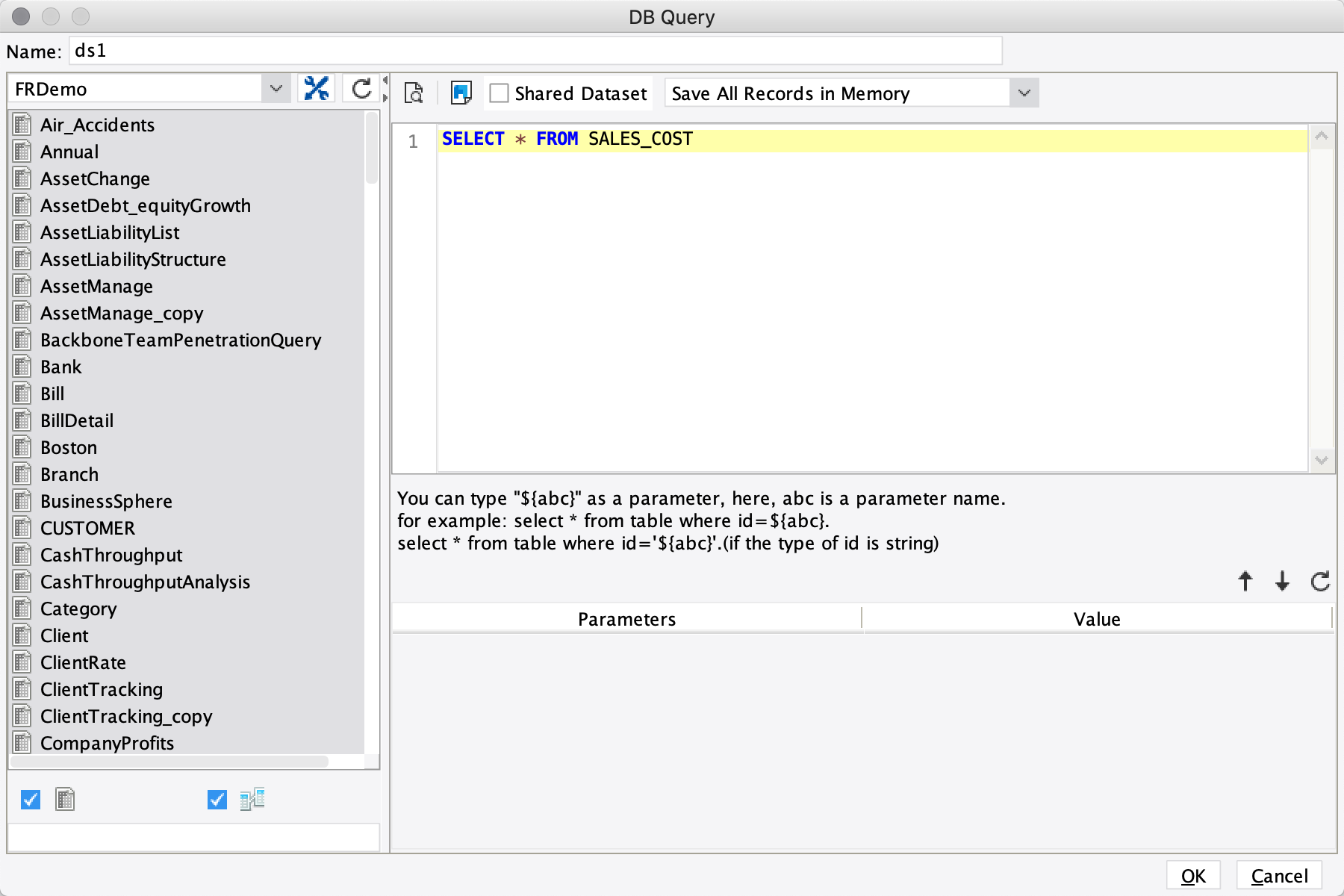Refresh the parameters list
1344x896 pixels.
pyautogui.click(x=1320, y=582)
